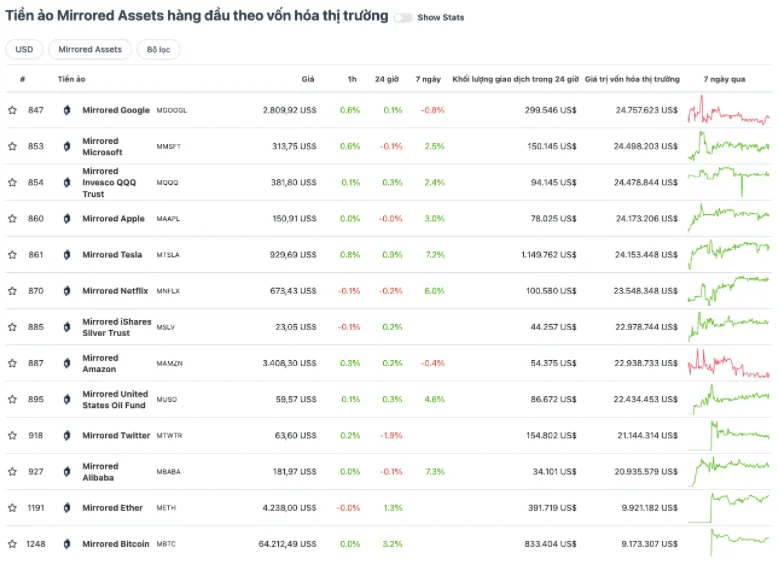The height and width of the screenshot is (567, 779).
Task: Click the volume 1.149.762 US$
Action: 548,255
